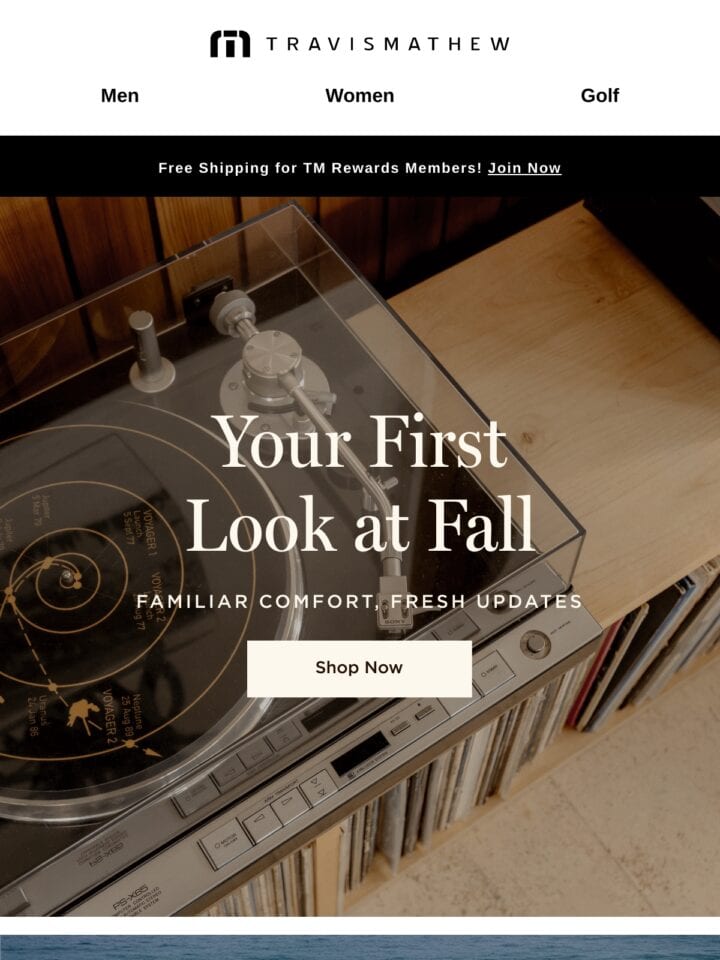
Task: Follow the Join Now link
Action: click(x=524, y=168)
